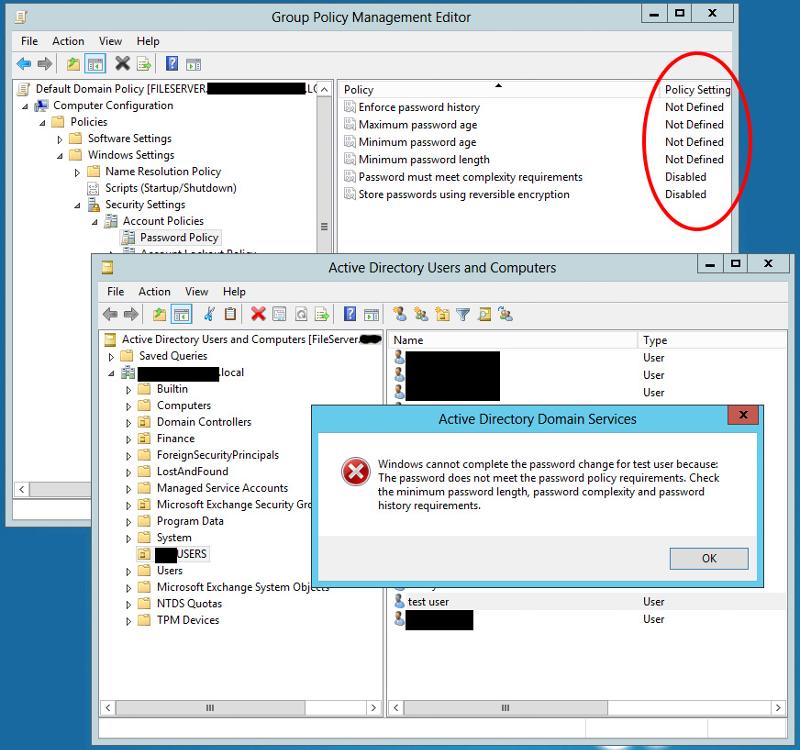This screenshot has width=800, height=750.
Task: Click export list icon in Active Directory Users toolbar
Action: tap(322, 314)
